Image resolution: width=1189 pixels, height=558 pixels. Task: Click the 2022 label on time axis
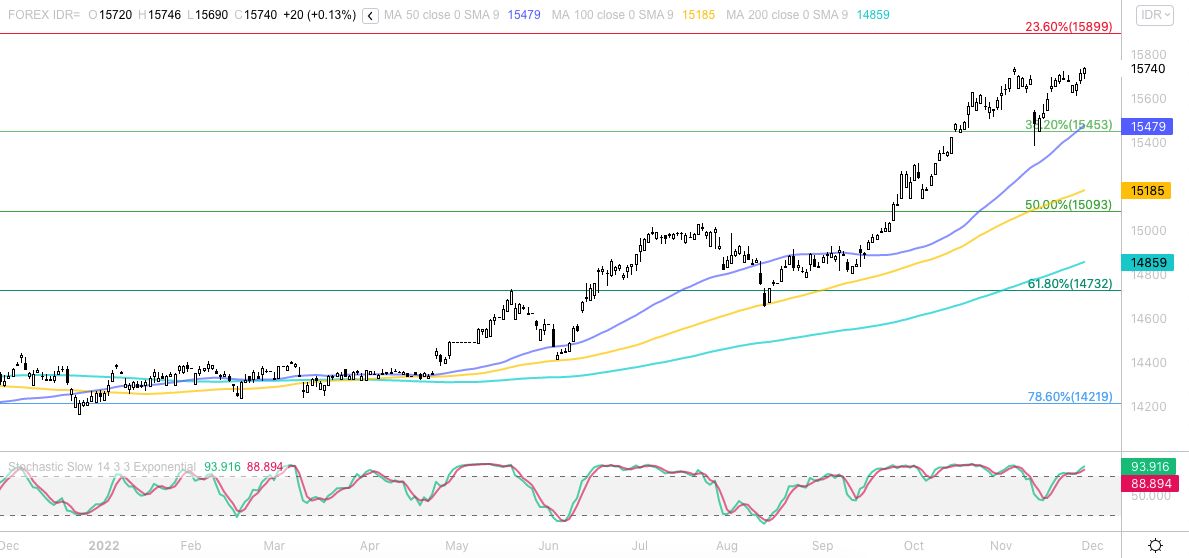point(104,546)
